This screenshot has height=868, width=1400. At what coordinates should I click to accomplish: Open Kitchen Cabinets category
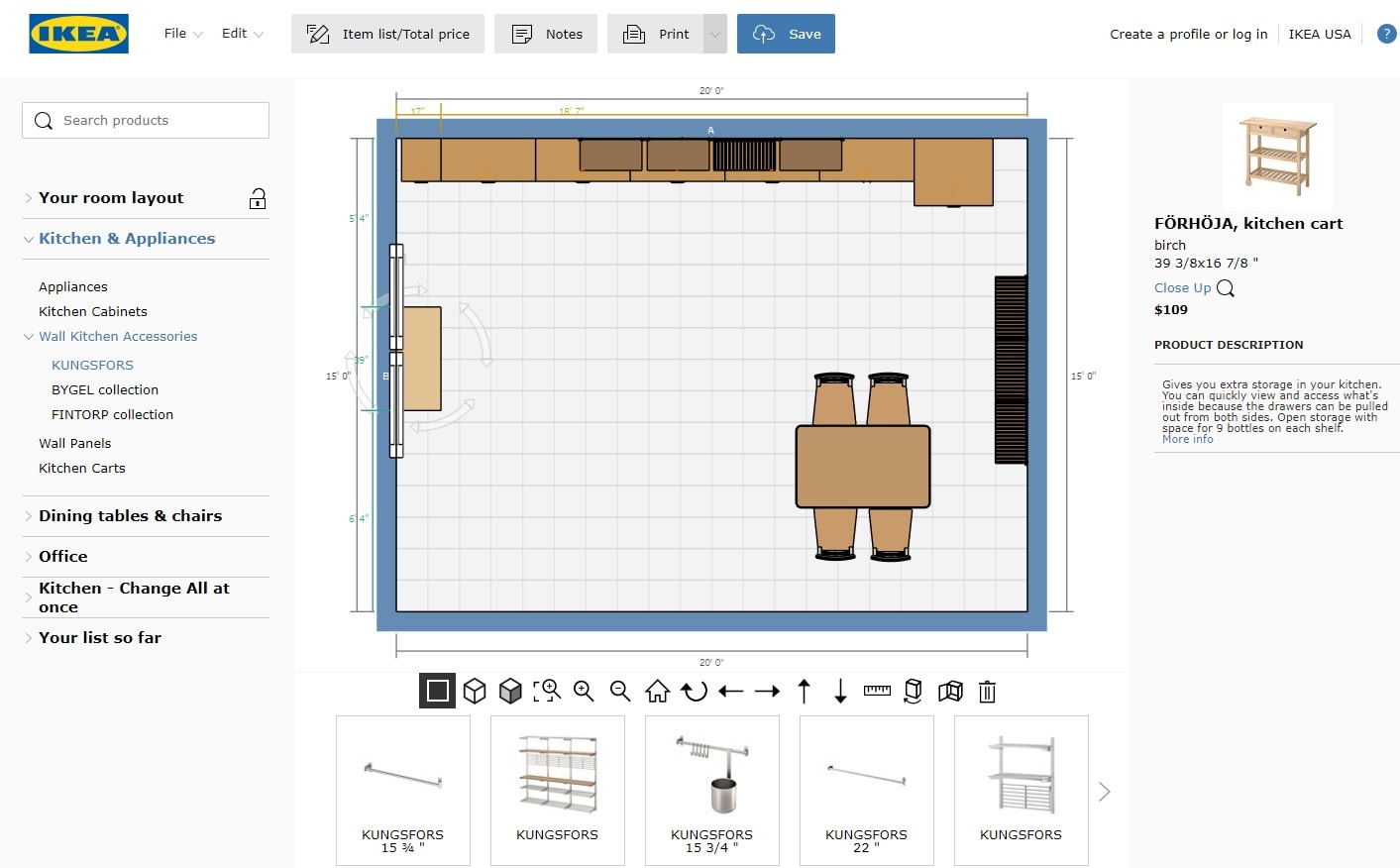93,311
